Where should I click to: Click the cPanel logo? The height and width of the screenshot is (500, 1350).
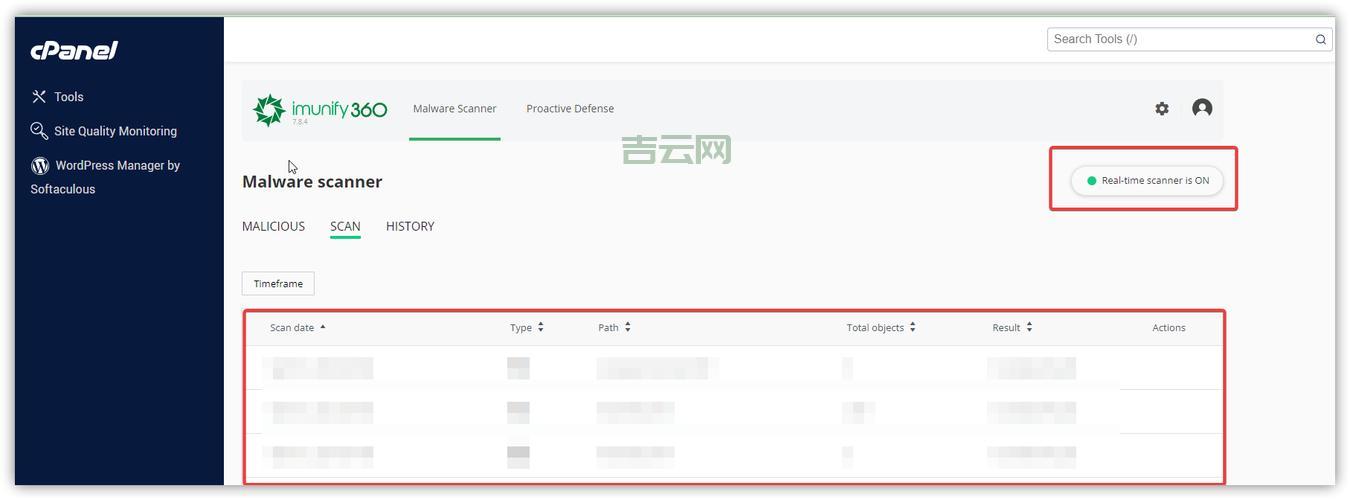74,50
